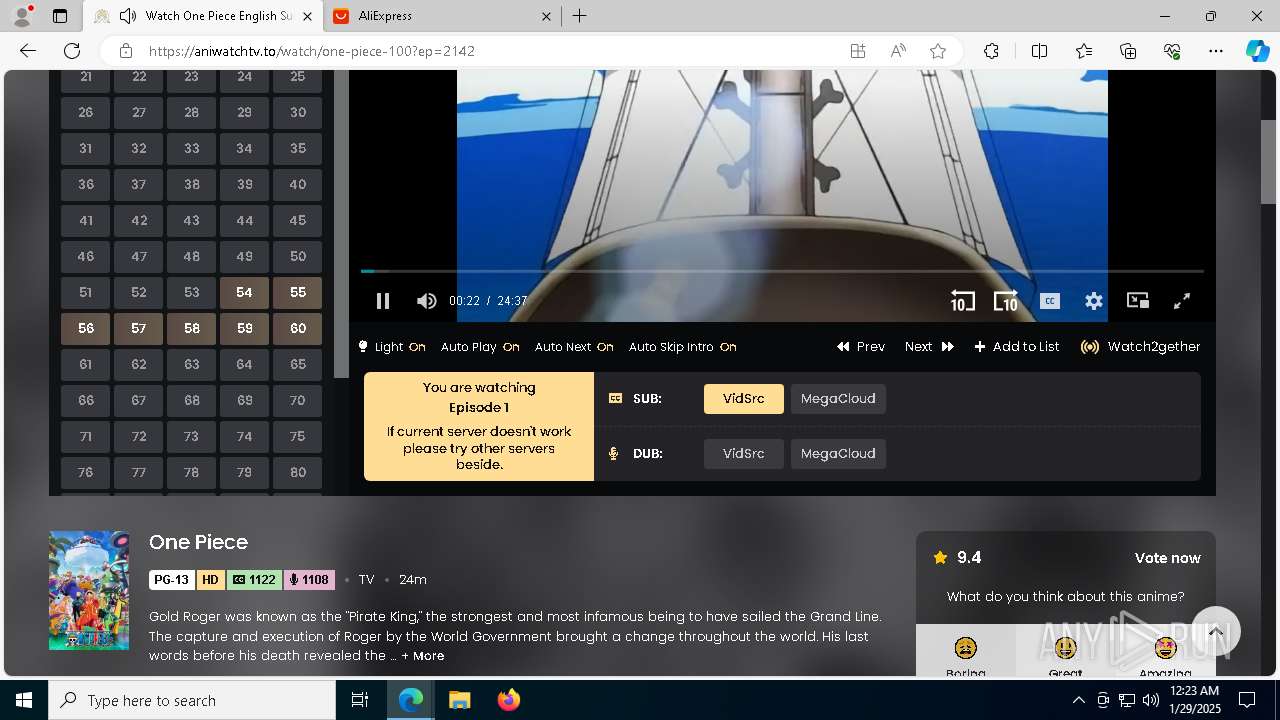Go to the Next episode
This screenshot has width=1280, height=720.
[x=929, y=347]
